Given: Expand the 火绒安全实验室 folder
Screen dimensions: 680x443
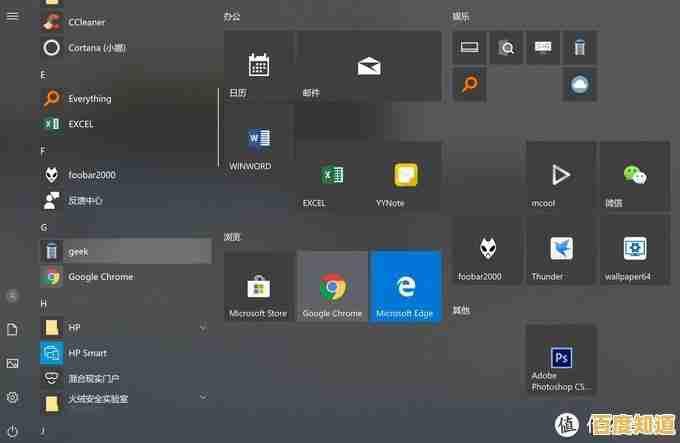Looking at the screenshot, I should click(x=203, y=398).
